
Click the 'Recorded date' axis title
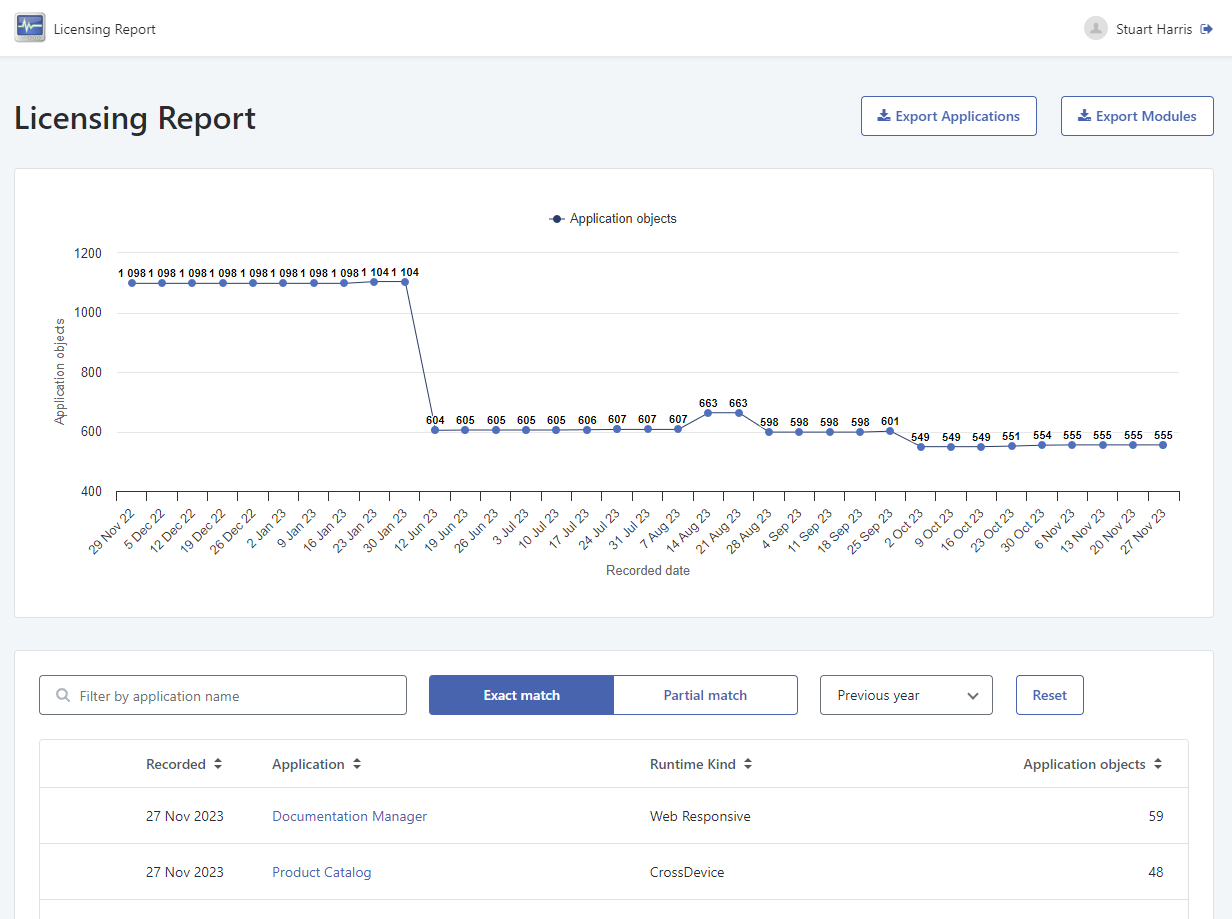coord(648,571)
